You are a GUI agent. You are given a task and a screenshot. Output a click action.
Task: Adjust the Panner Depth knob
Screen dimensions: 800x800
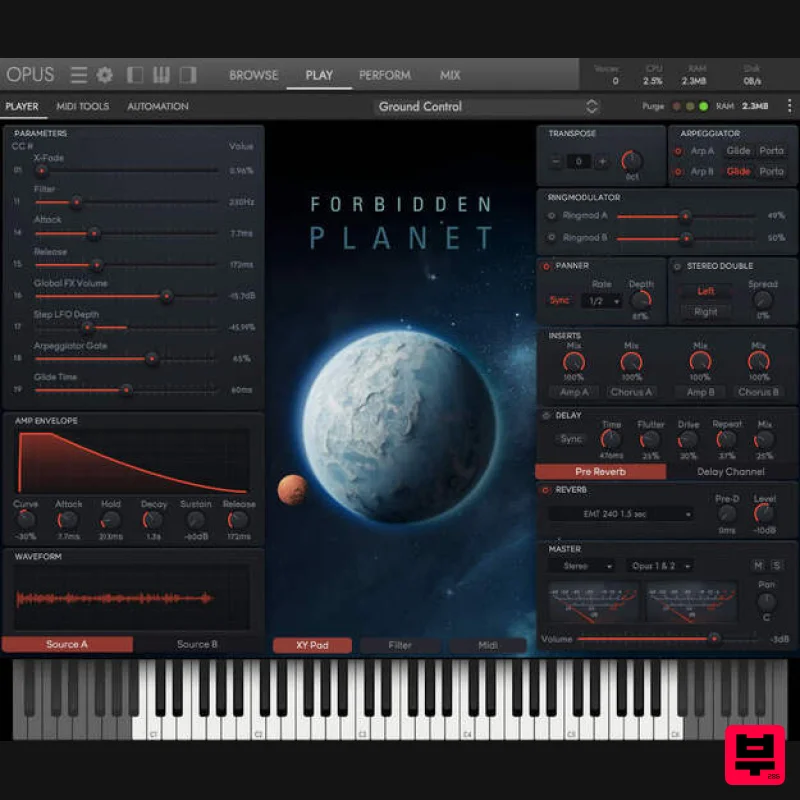[641, 301]
